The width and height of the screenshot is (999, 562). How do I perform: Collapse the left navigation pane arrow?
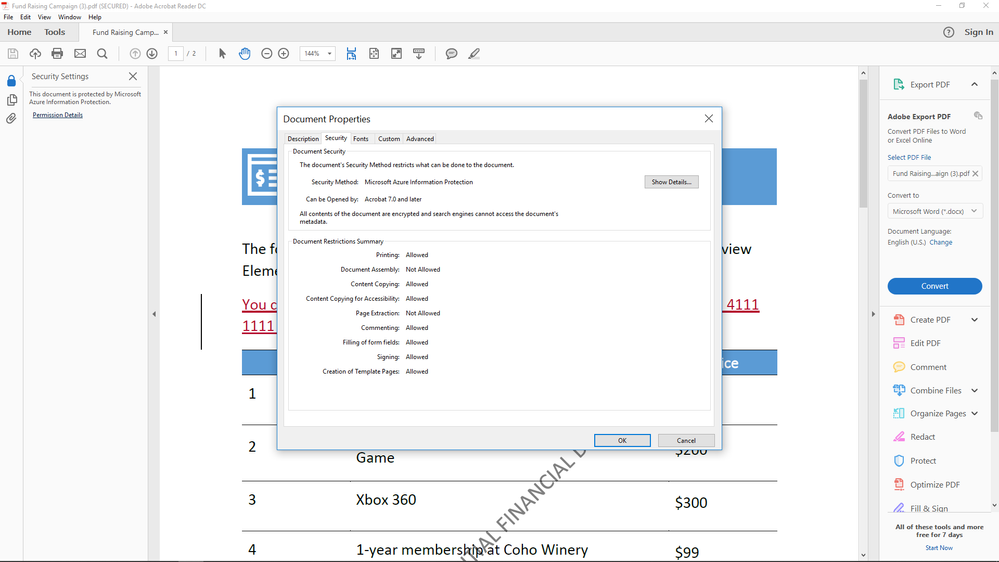coord(154,314)
